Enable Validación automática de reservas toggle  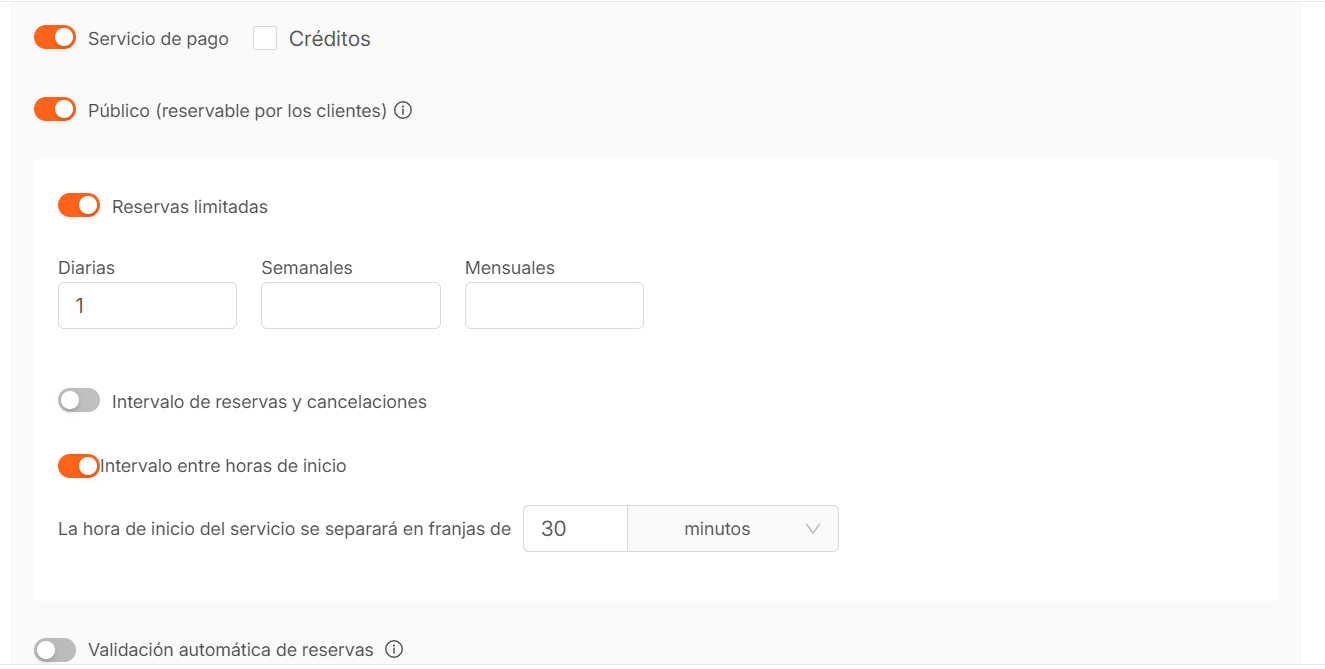[x=55, y=650]
